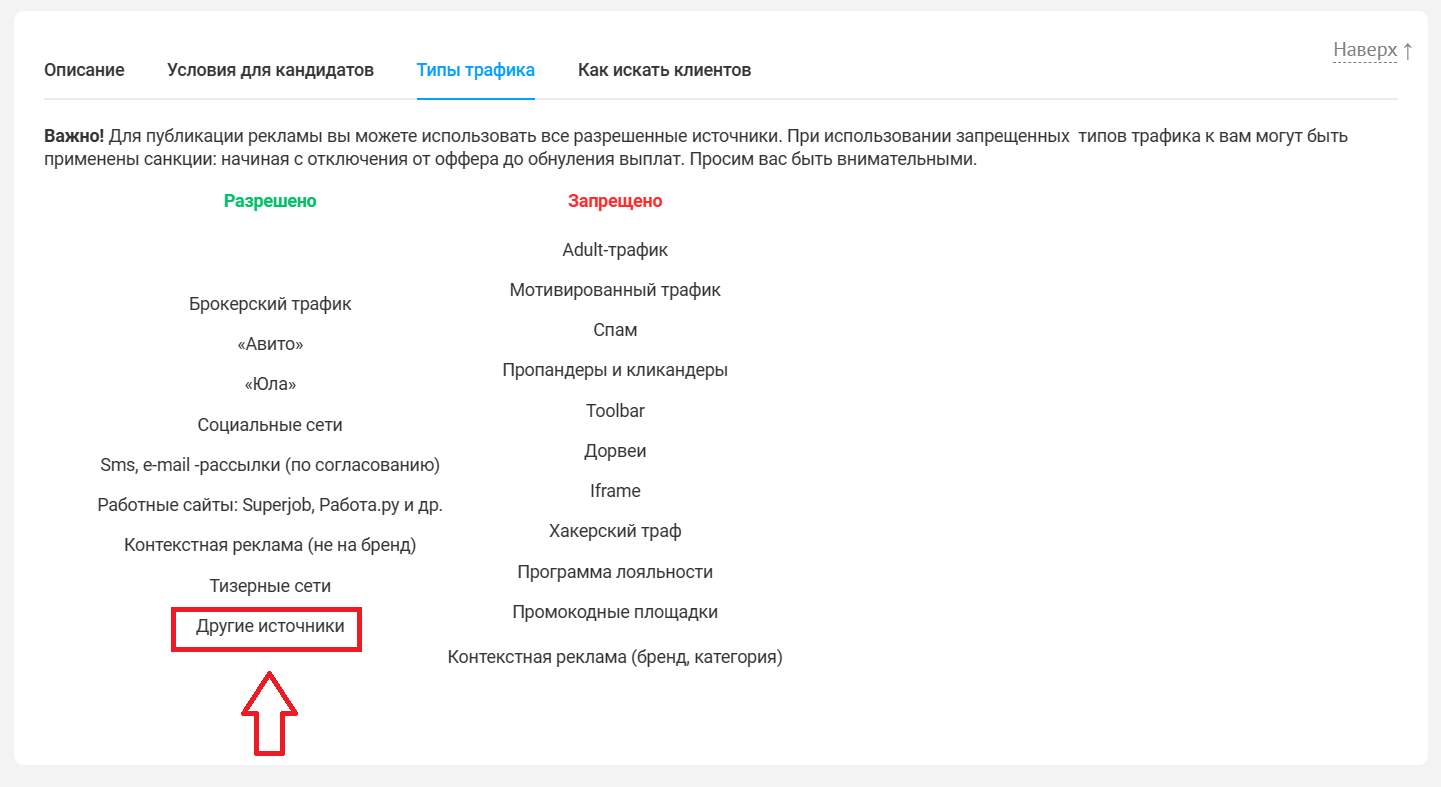Select Брокерский трафик item
Screen dimensions: 1441x787
click(270, 304)
